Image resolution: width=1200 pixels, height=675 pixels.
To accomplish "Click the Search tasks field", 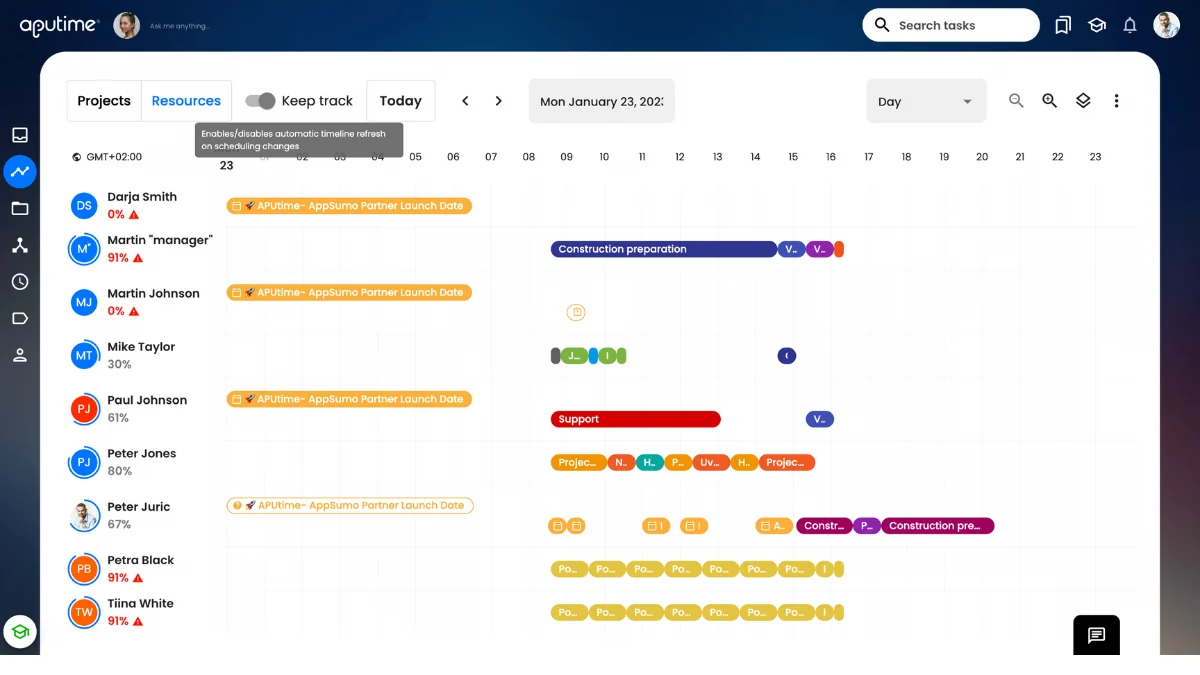I will coord(951,25).
